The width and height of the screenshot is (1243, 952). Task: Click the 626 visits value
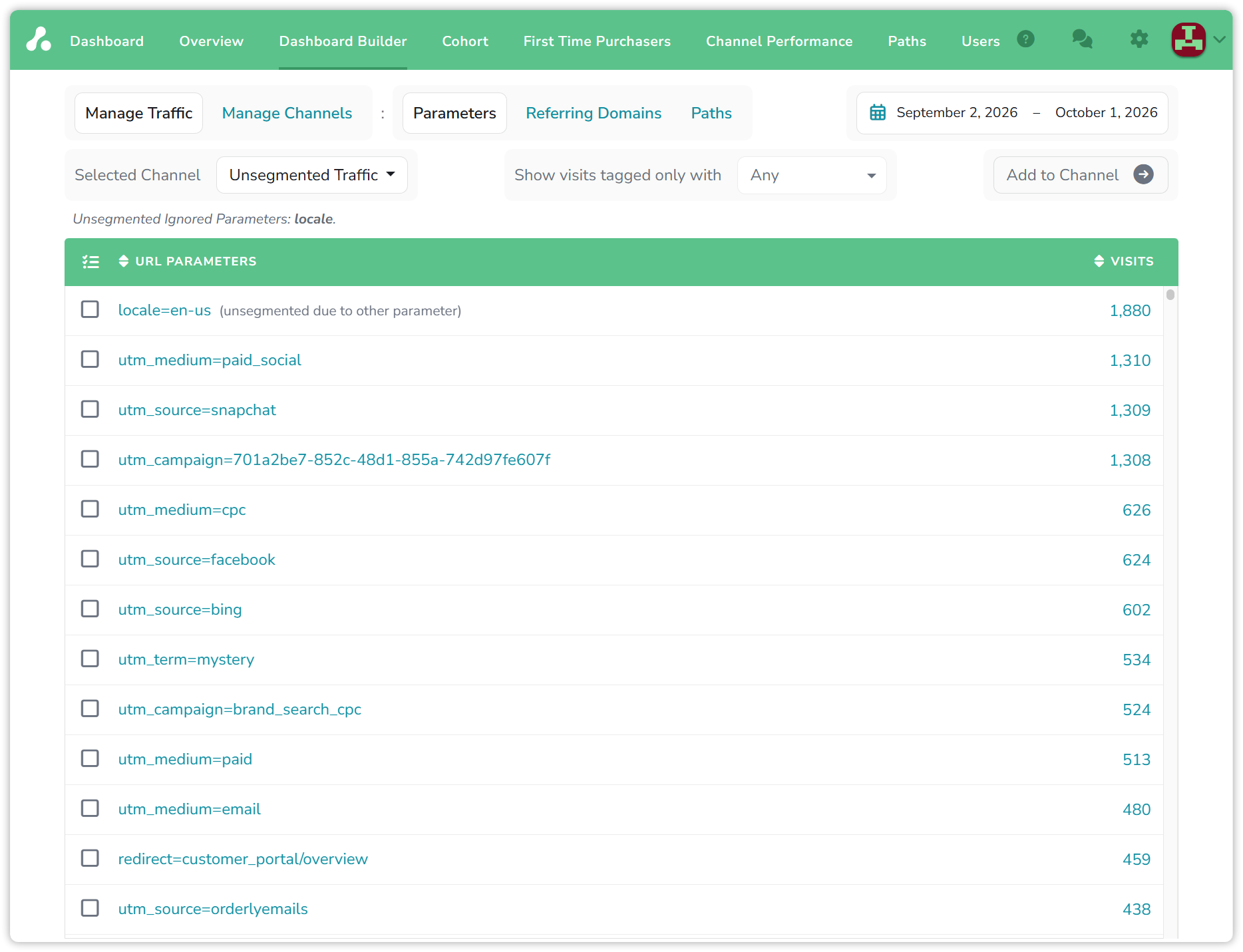coord(1137,510)
